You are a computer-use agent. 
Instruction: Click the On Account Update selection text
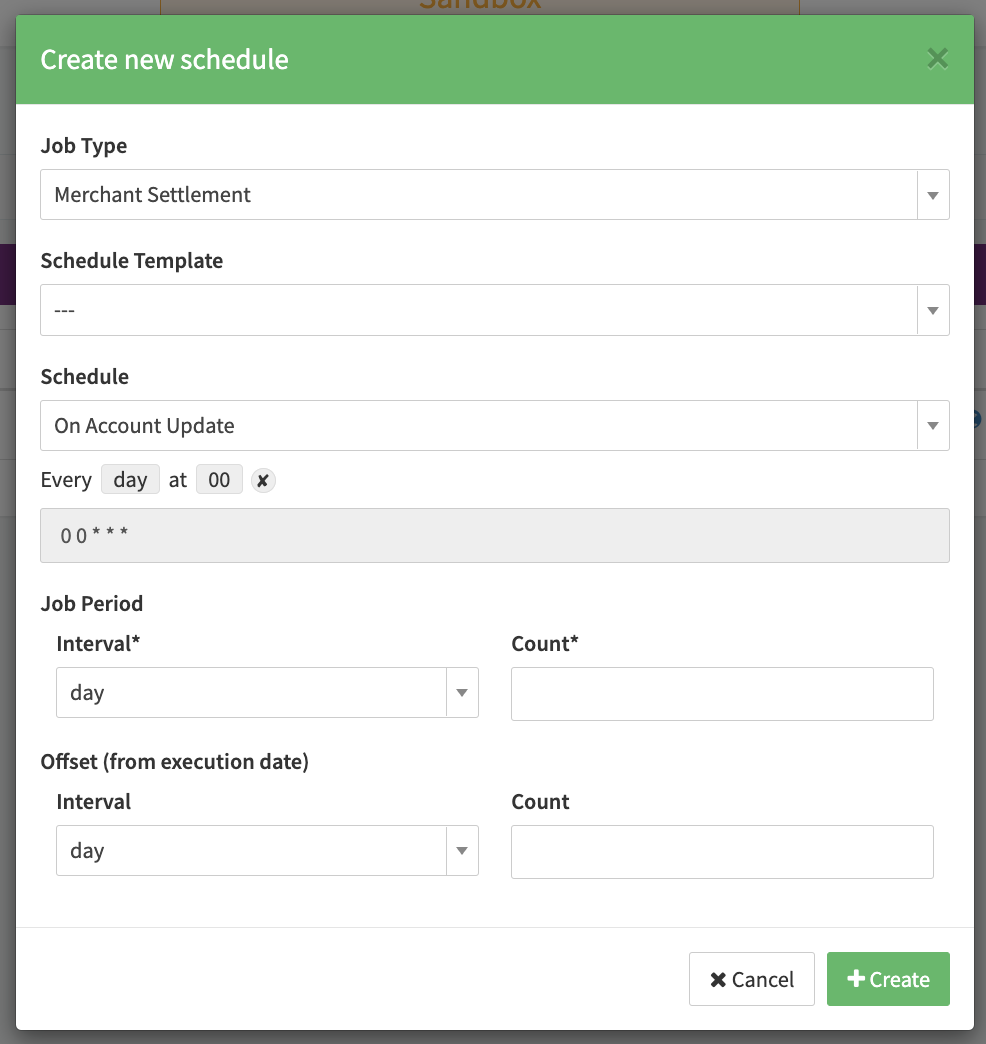click(x=145, y=426)
